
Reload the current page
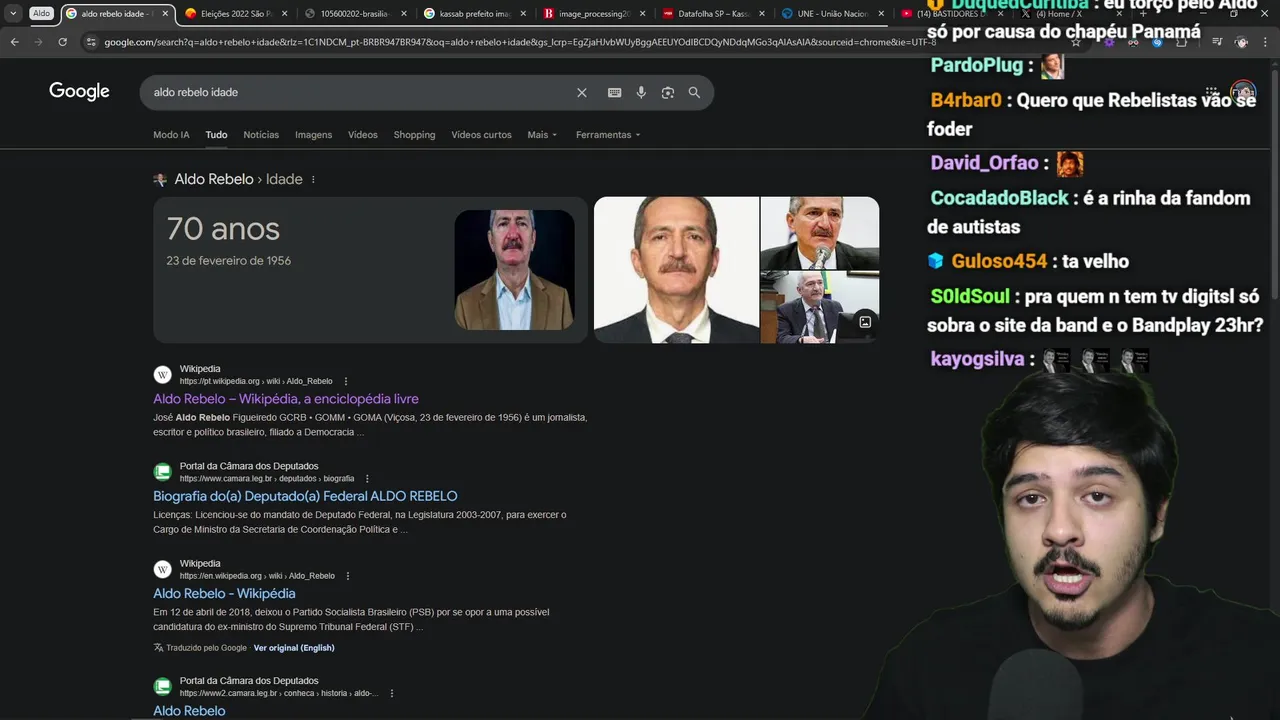tap(62, 42)
